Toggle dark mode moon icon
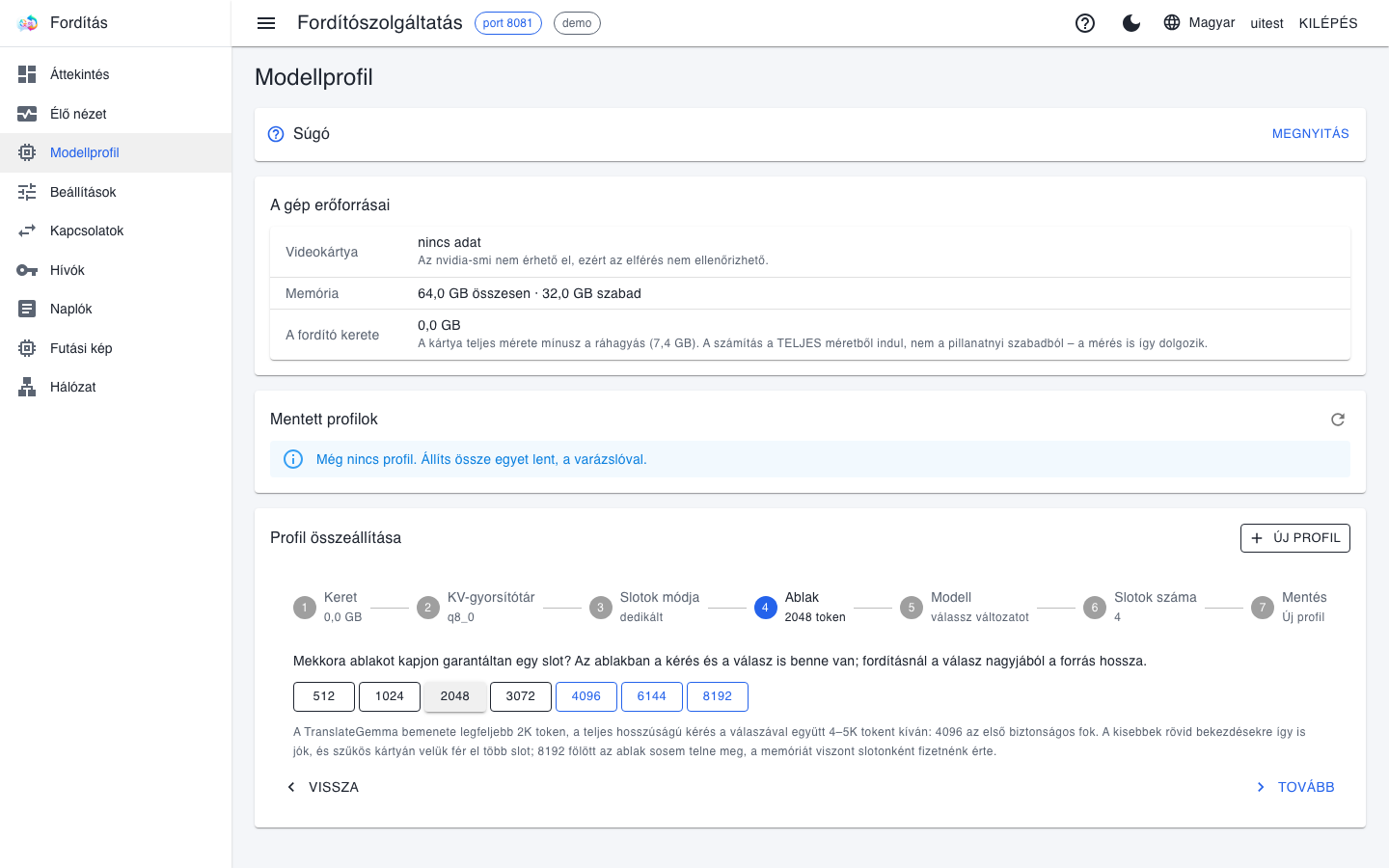The width and height of the screenshot is (1389, 868). pyautogui.click(x=1131, y=23)
